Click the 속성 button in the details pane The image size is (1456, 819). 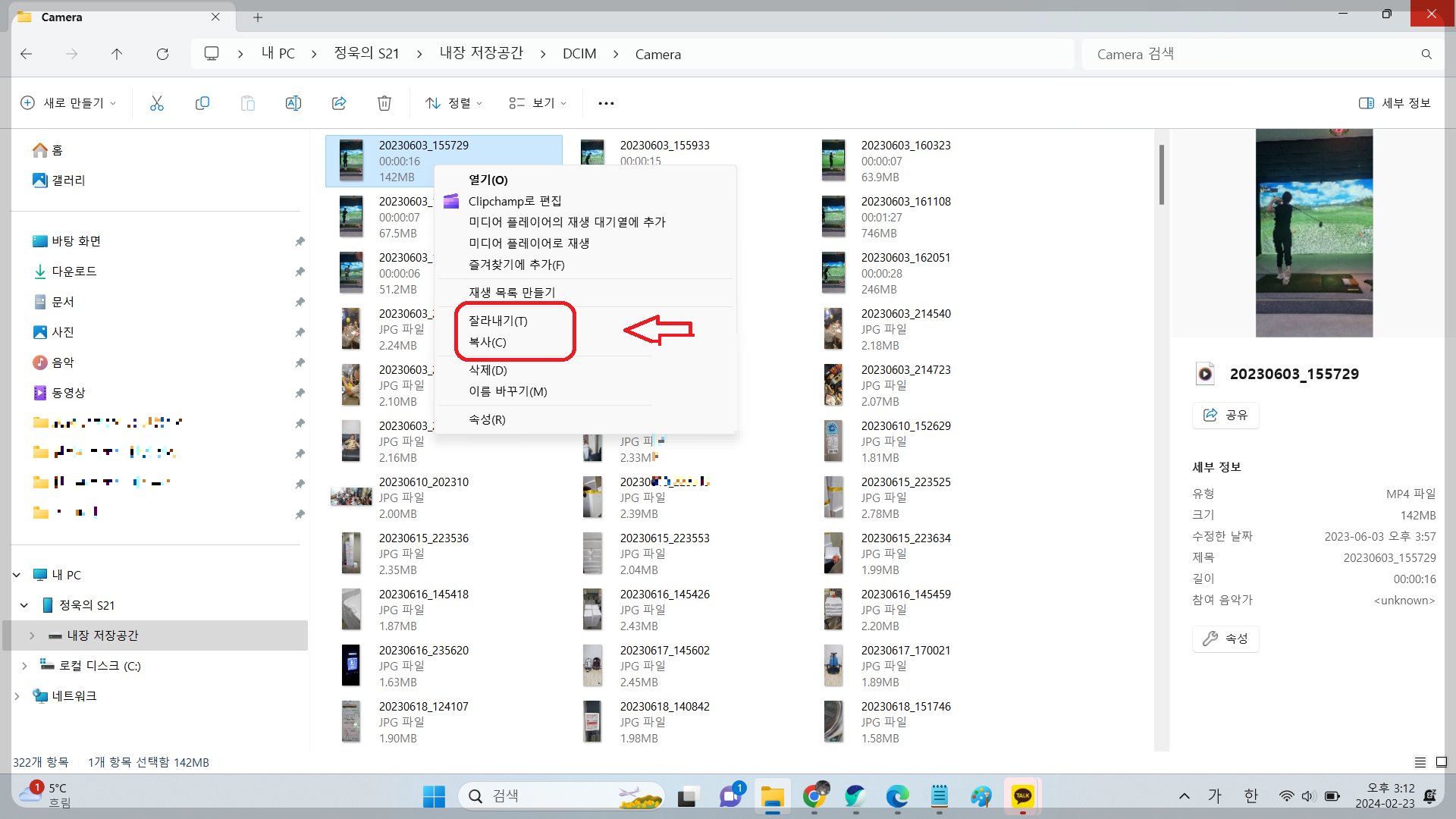(1225, 639)
